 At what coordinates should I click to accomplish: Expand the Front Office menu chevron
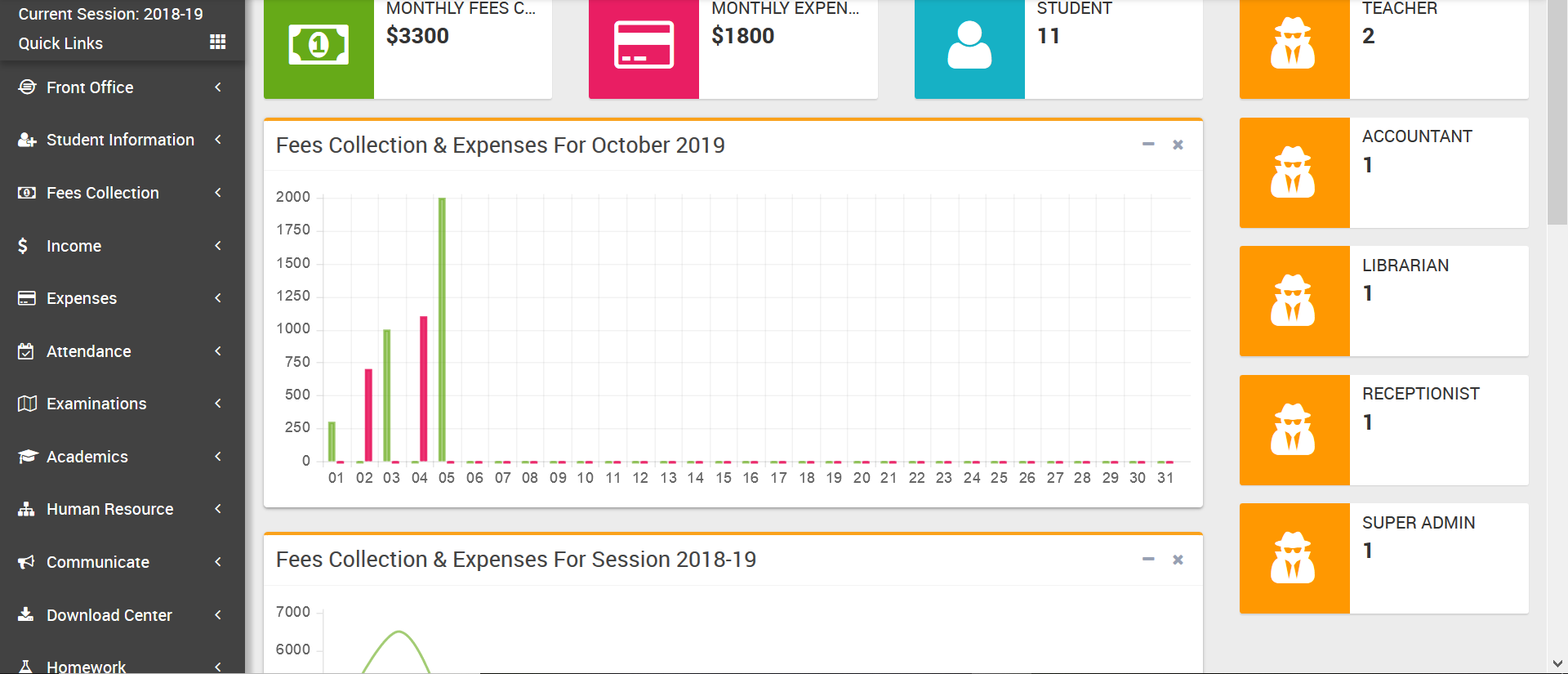[218, 87]
